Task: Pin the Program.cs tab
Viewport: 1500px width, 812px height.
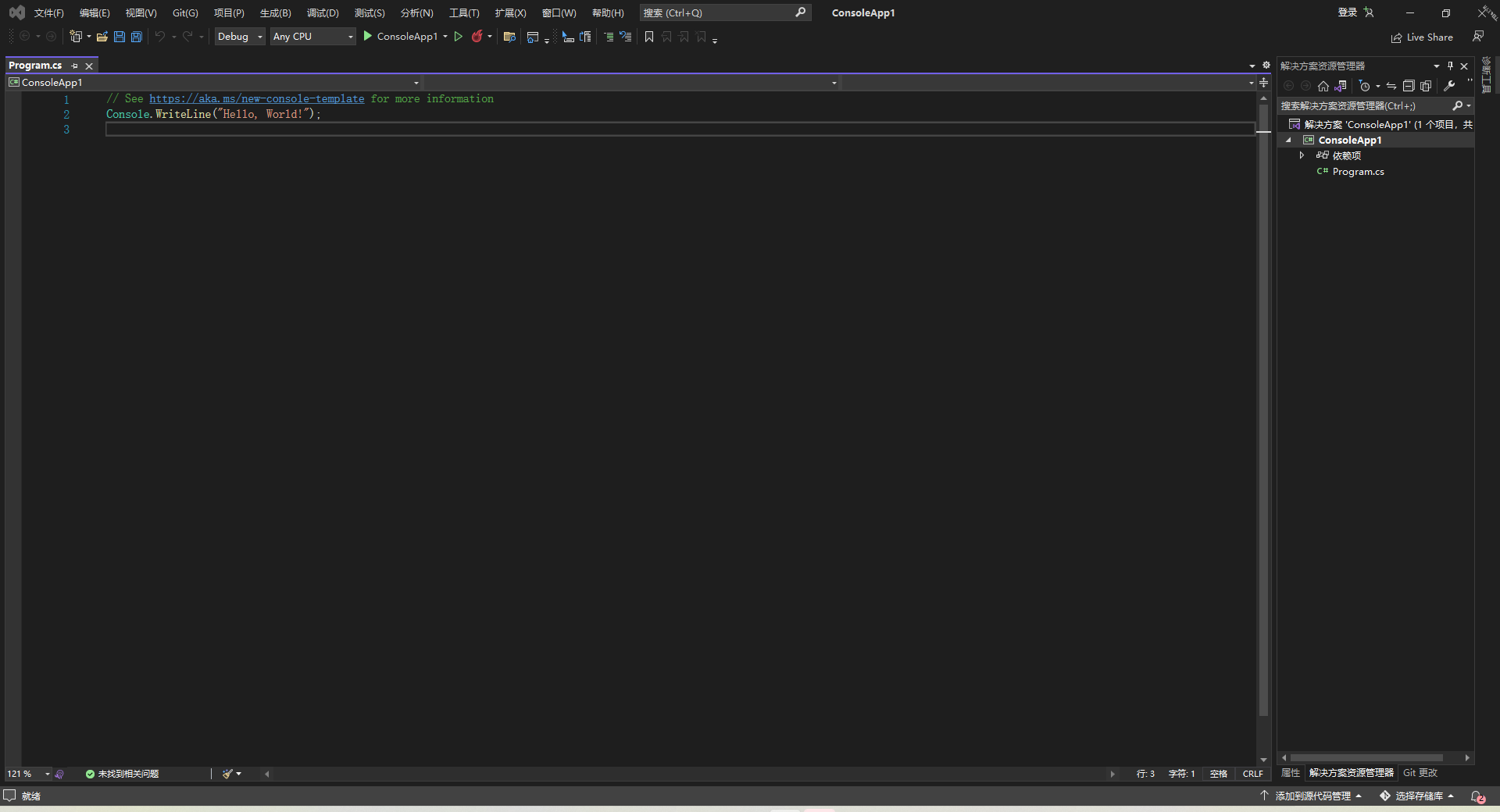Action: click(74, 66)
